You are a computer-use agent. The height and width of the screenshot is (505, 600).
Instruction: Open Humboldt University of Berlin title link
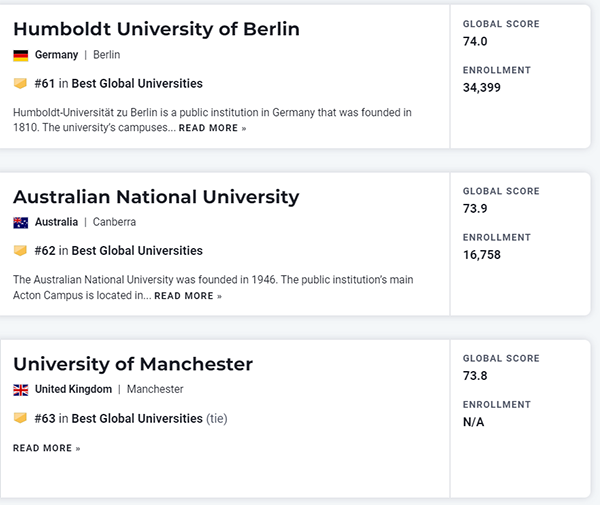tap(156, 28)
